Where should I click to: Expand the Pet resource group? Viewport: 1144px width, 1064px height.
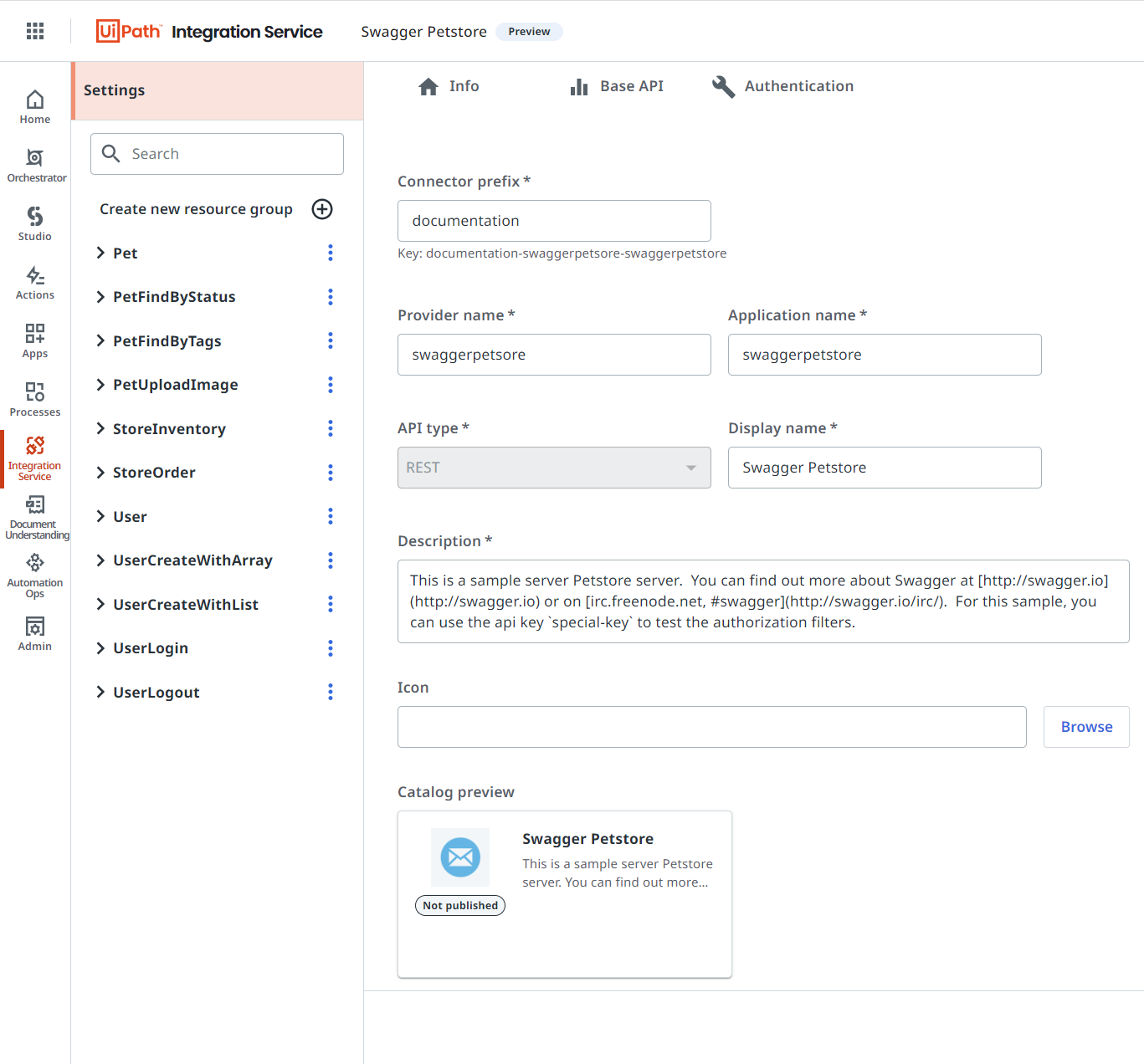coord(100,253)
